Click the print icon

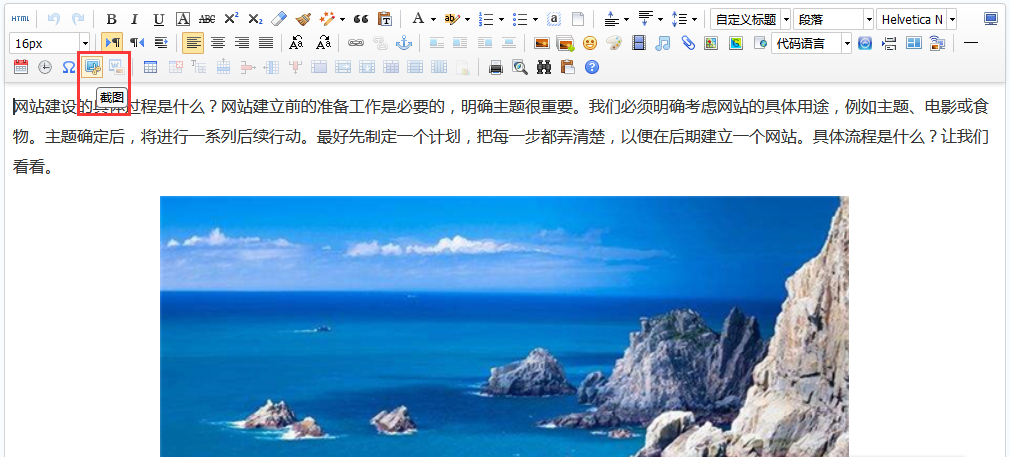pyautogui.click(x=496, y=67)
